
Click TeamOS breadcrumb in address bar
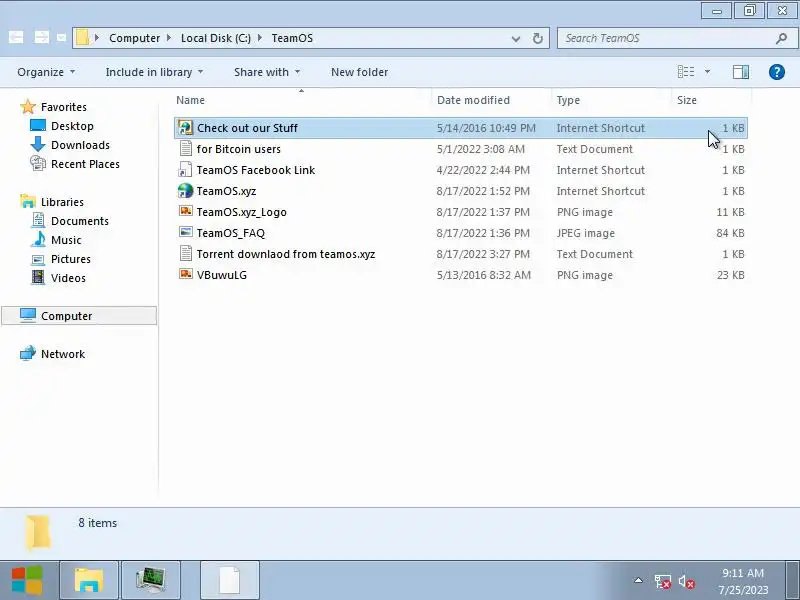click(292, 38)
